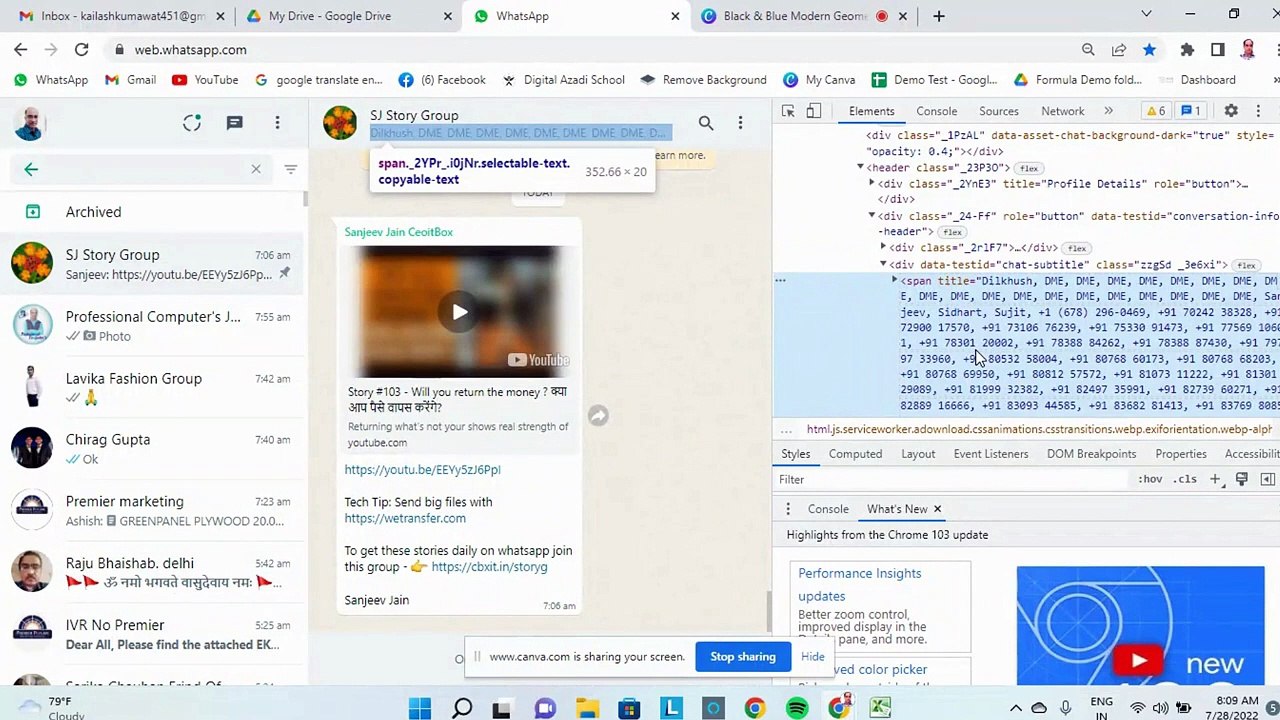Viewport: 1280px width, 720px height.
Task: Select the DevTools inspect element tool
Action: (x=788, y=111)
